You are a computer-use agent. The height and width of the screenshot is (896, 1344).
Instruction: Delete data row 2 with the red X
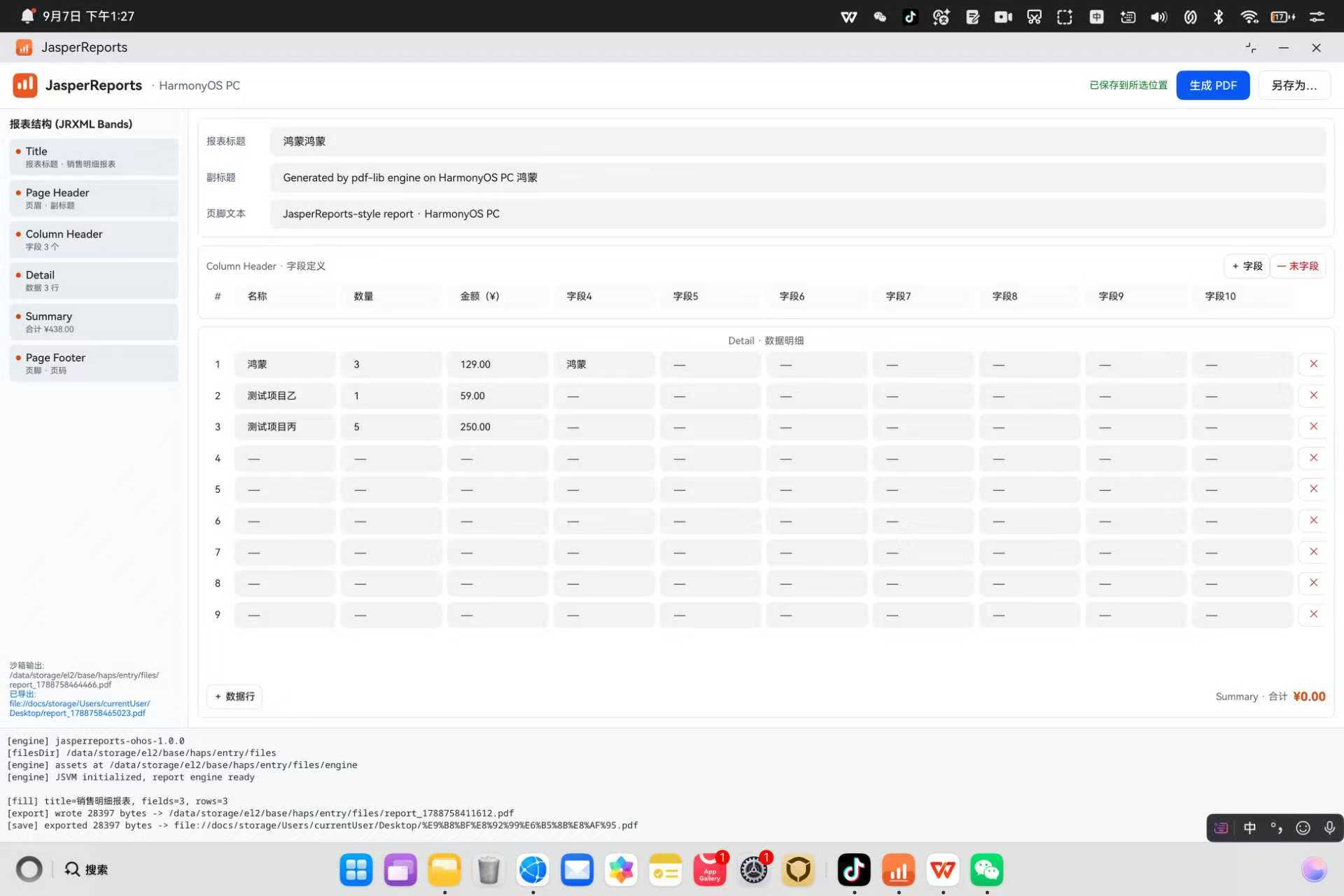[x=1313, y=395]
